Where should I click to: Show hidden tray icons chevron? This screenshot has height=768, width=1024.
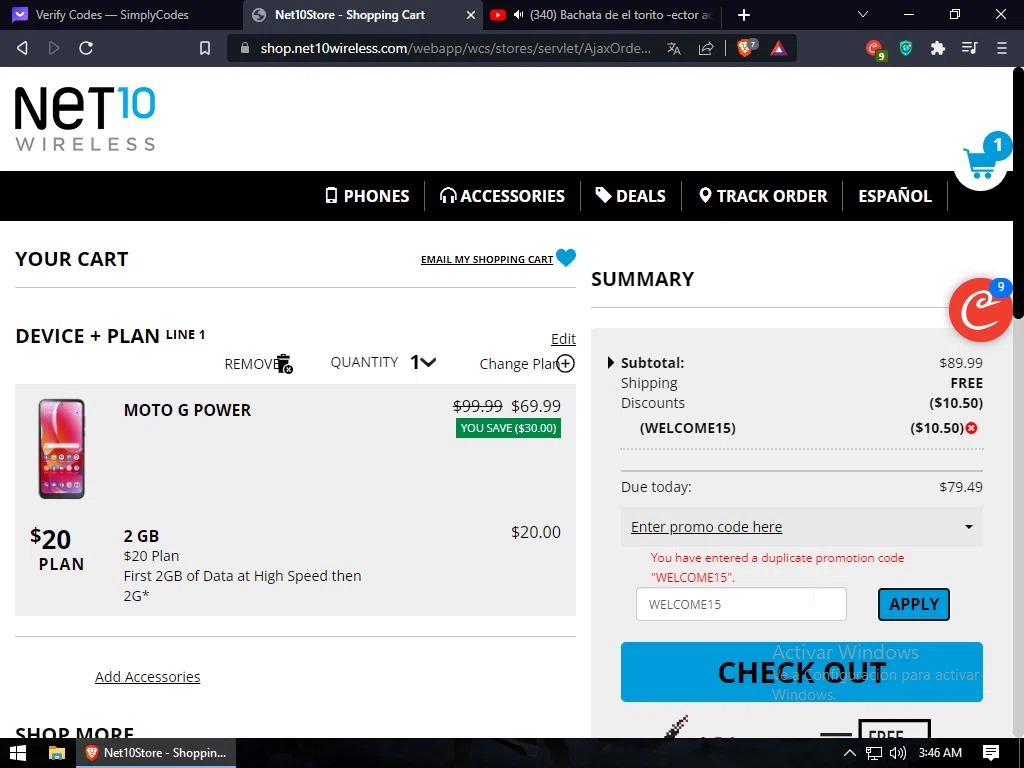pos(849,753)
